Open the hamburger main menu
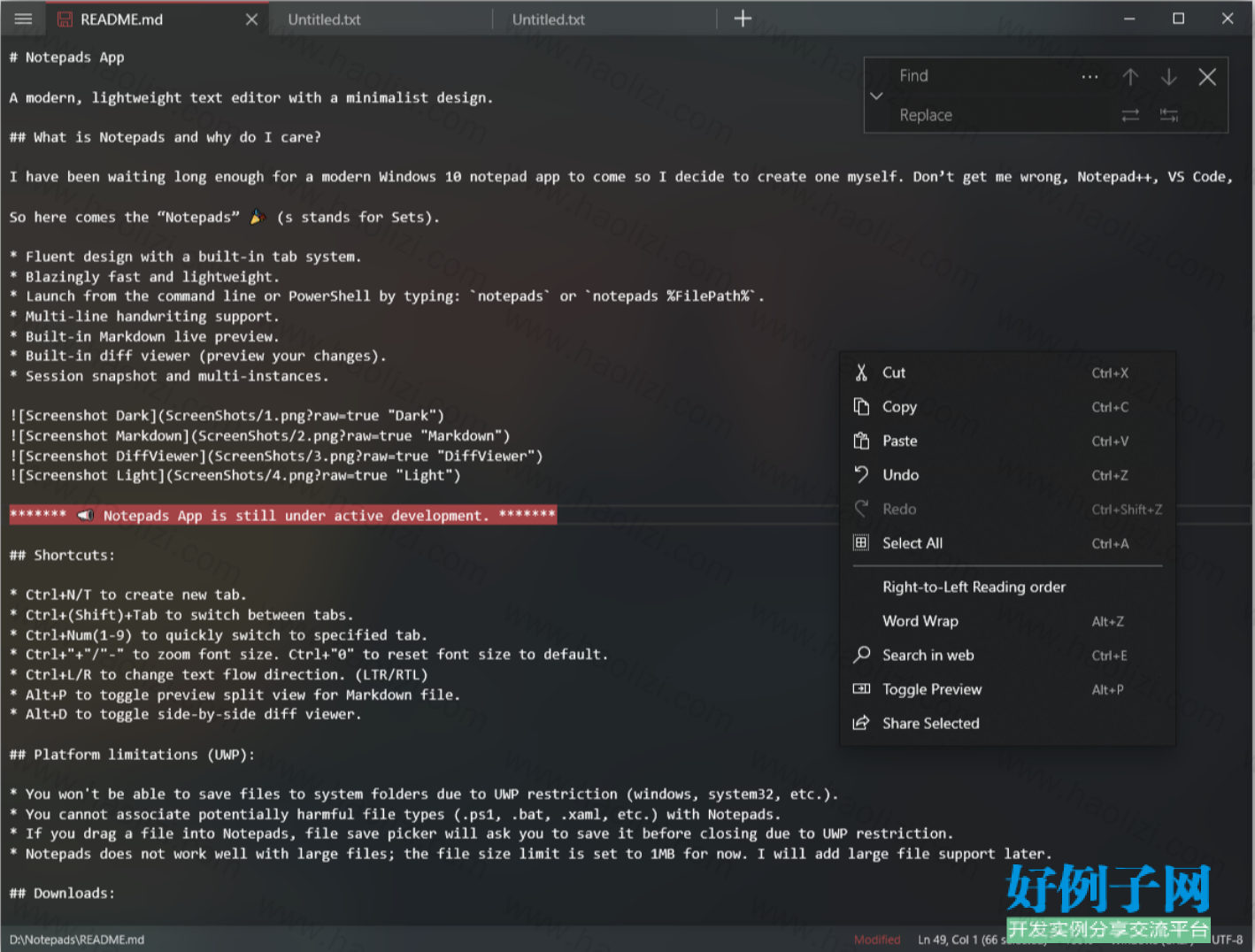Screen dimensions: 1255x952 (x=23, y=19)
